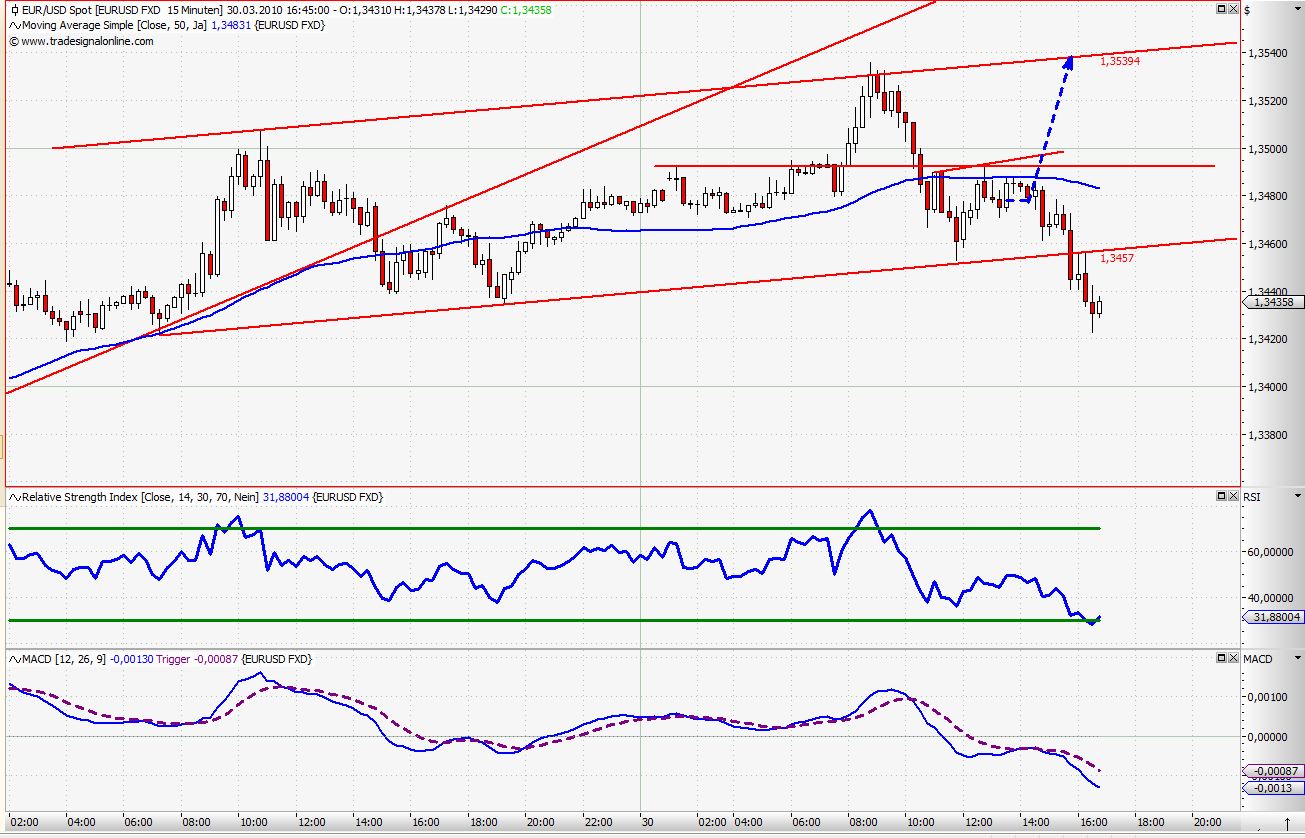1305x838 pixels.
Task: Close the MACD indicator pane
Action: point(1232,658)
